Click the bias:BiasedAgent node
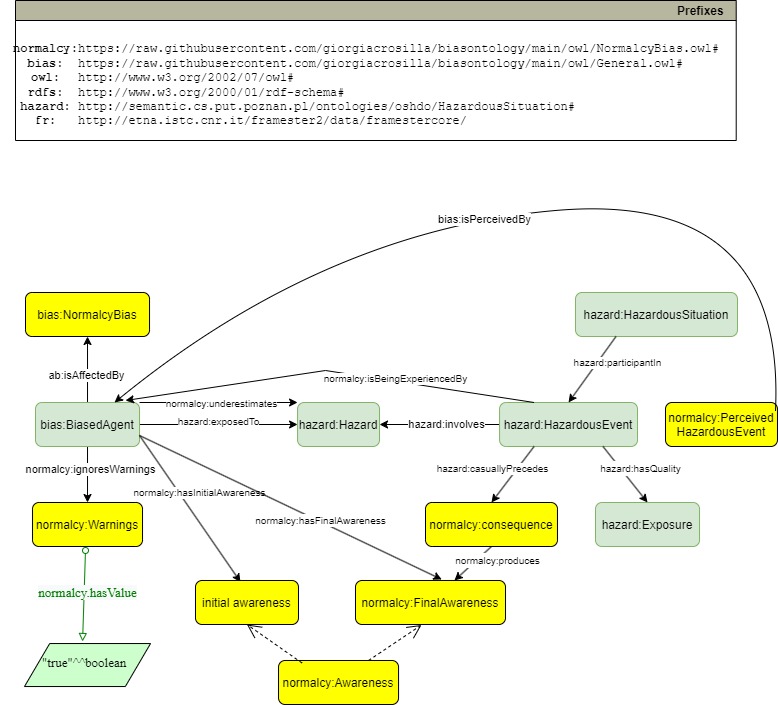 (86, 425)
